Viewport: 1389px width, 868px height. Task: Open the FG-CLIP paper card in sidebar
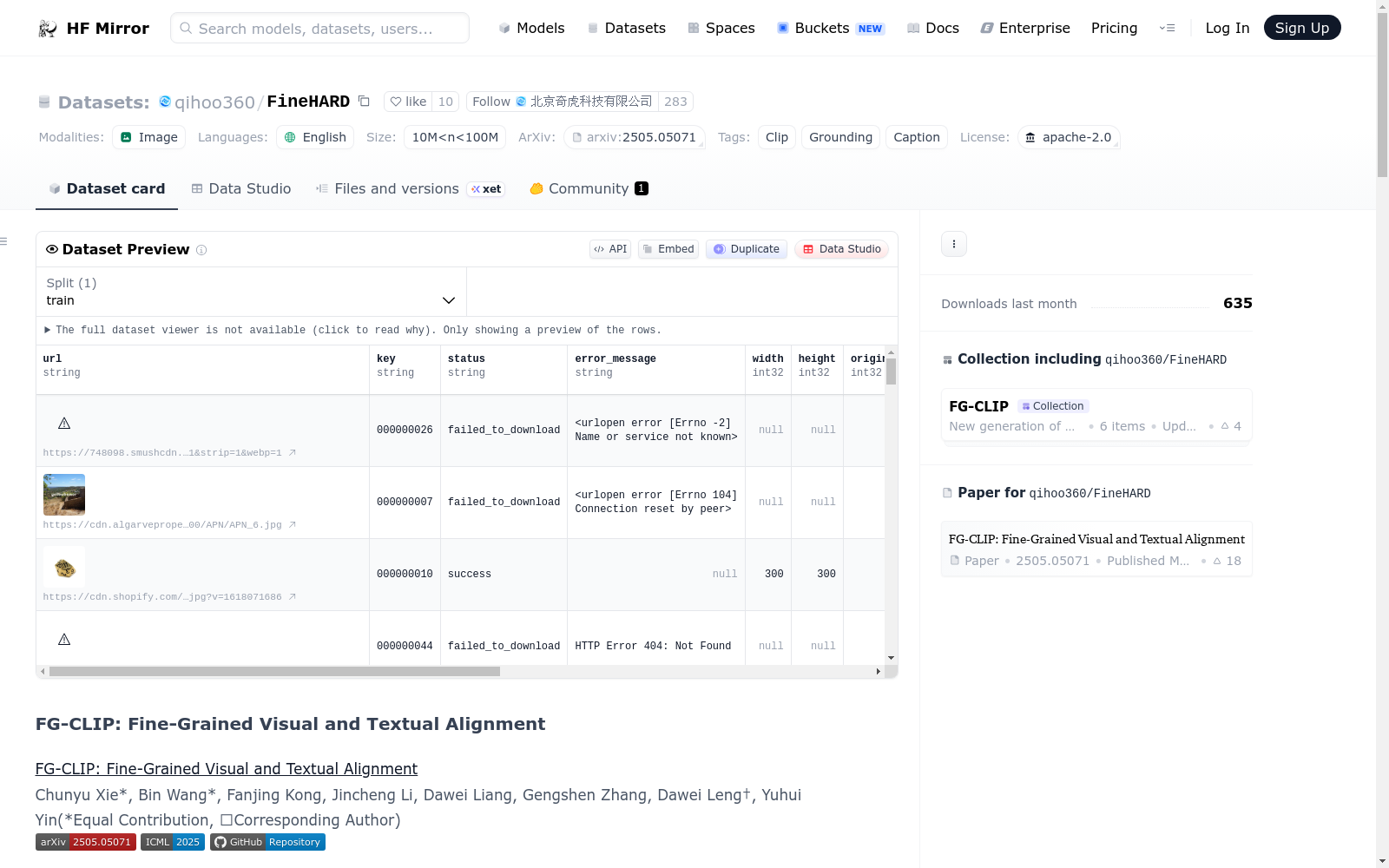[1096, 549]
